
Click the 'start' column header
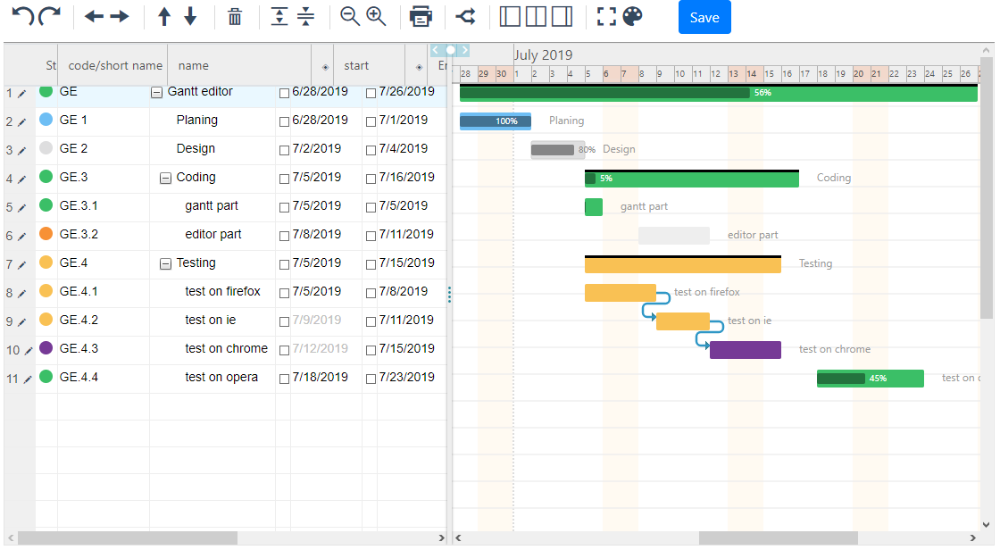(x=356, y=66)
